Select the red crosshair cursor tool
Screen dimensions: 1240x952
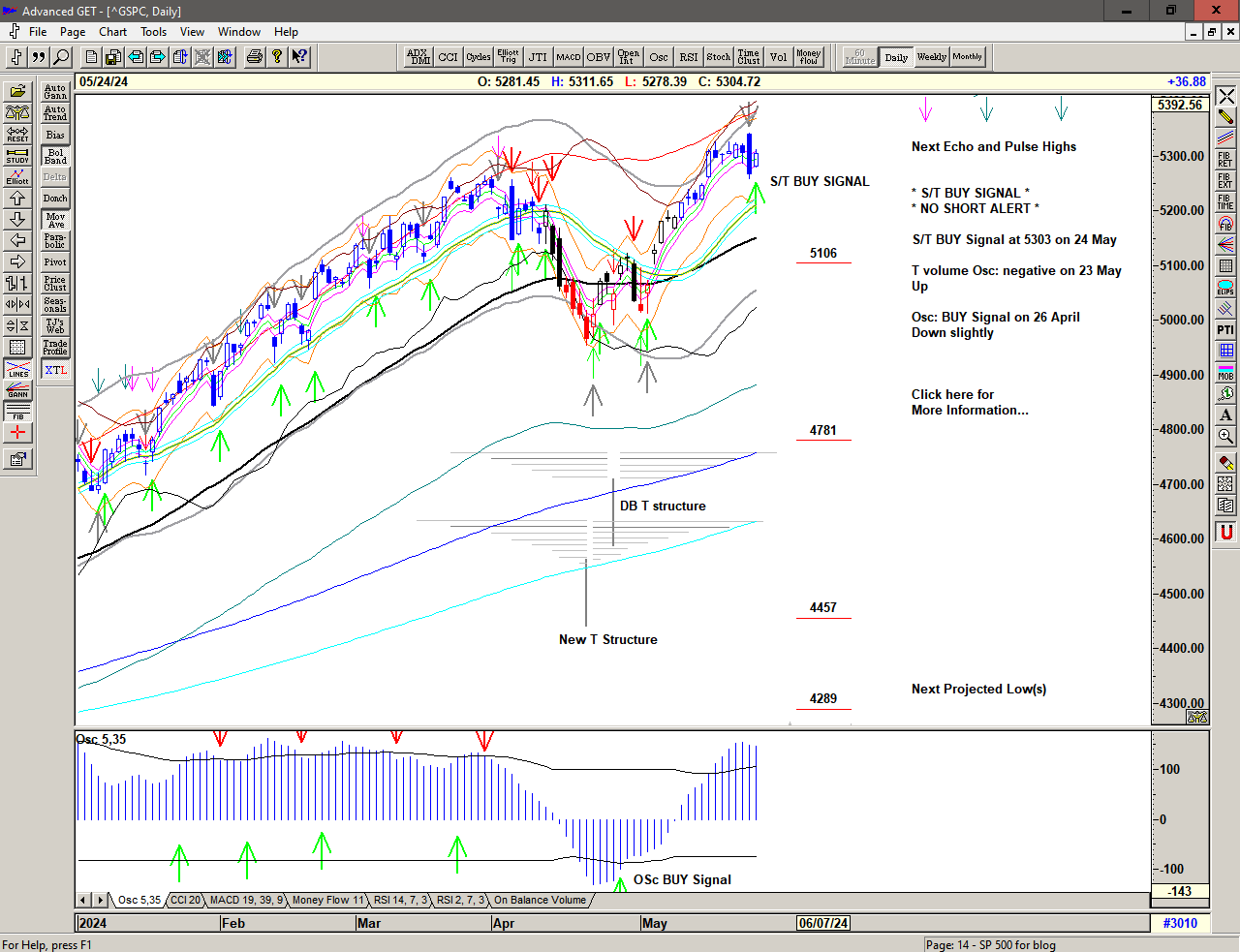[x=17, y=433]
